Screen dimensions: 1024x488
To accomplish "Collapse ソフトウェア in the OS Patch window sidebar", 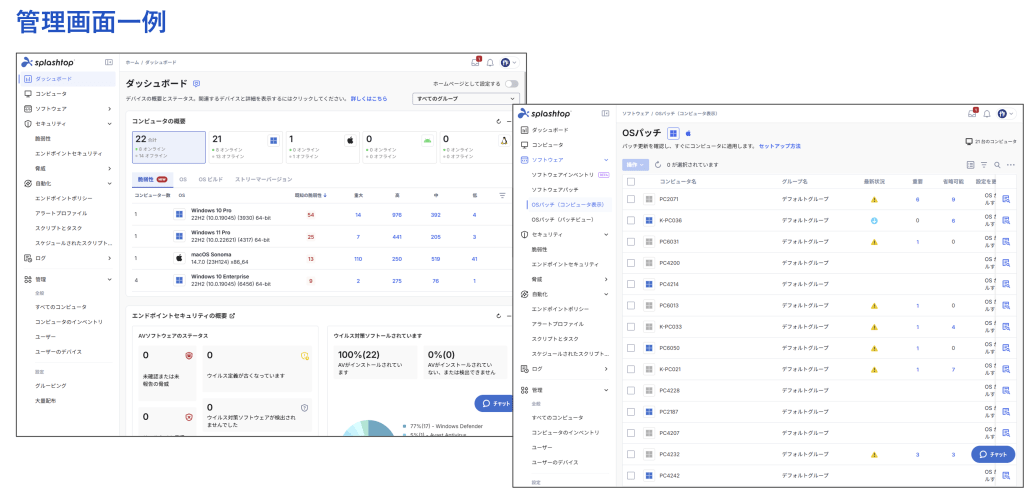I will [x=606, y=159].
